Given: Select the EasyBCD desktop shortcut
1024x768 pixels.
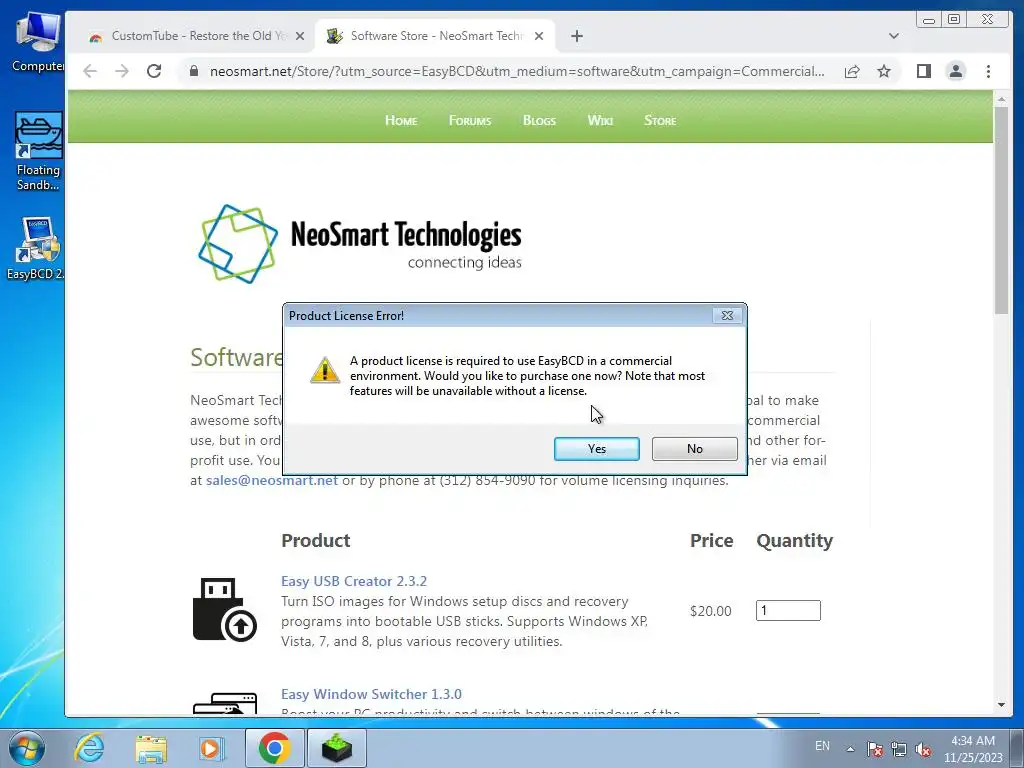Looking at the screenshot, I should [36, 248].
